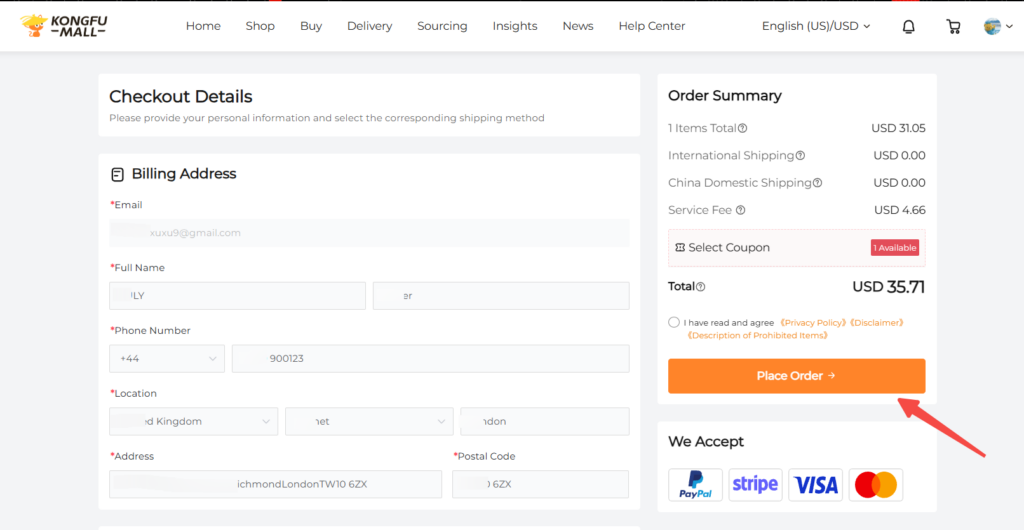The height and width of the screenshot is (530, 1024).
Task: Click the Stripe payment logo
Action: [755, 485]
